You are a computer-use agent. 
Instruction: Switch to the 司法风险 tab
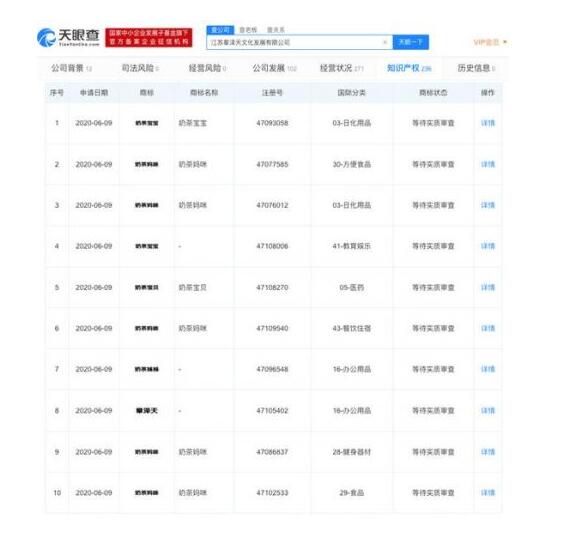[x=140, y=68]
